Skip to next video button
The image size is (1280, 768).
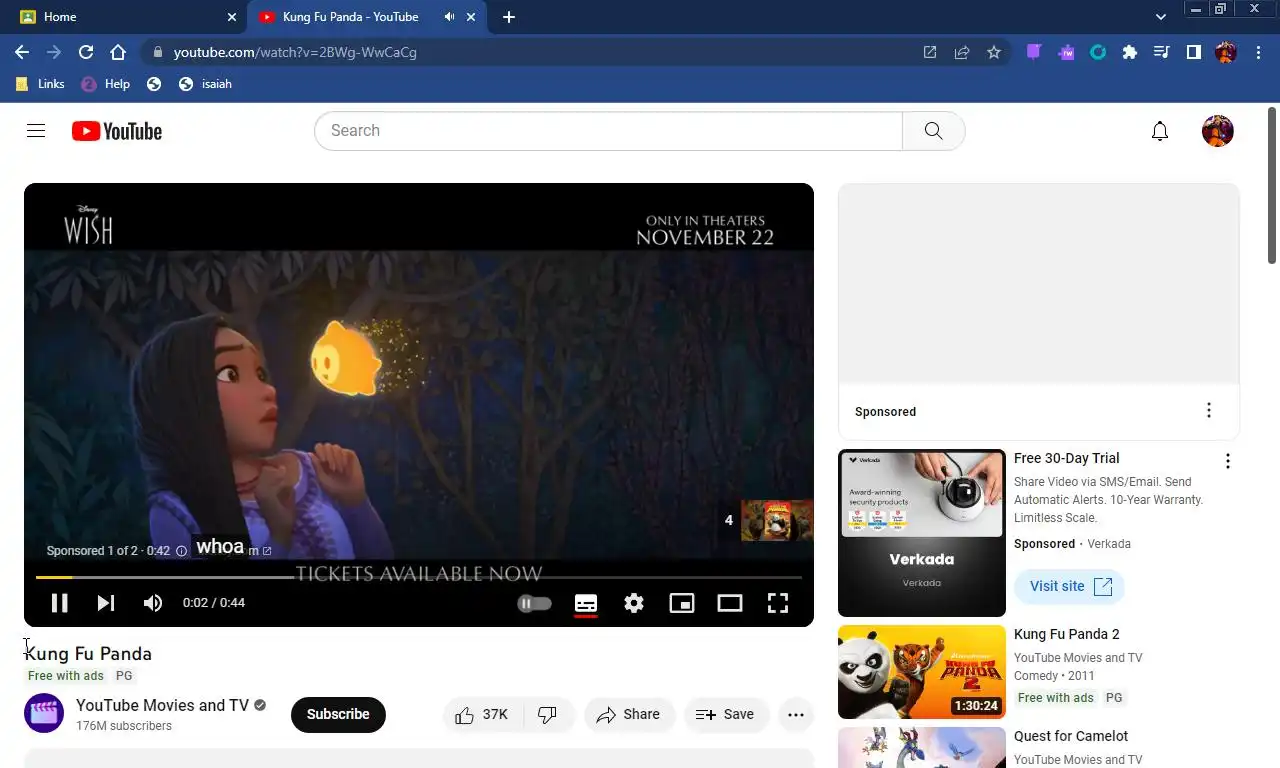(106, 603)
